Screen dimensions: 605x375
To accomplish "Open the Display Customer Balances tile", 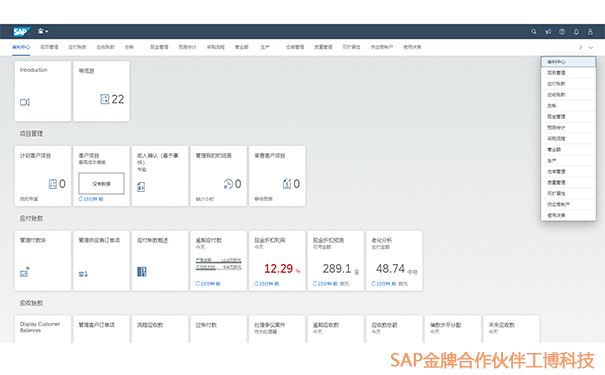I will point(43,329).
